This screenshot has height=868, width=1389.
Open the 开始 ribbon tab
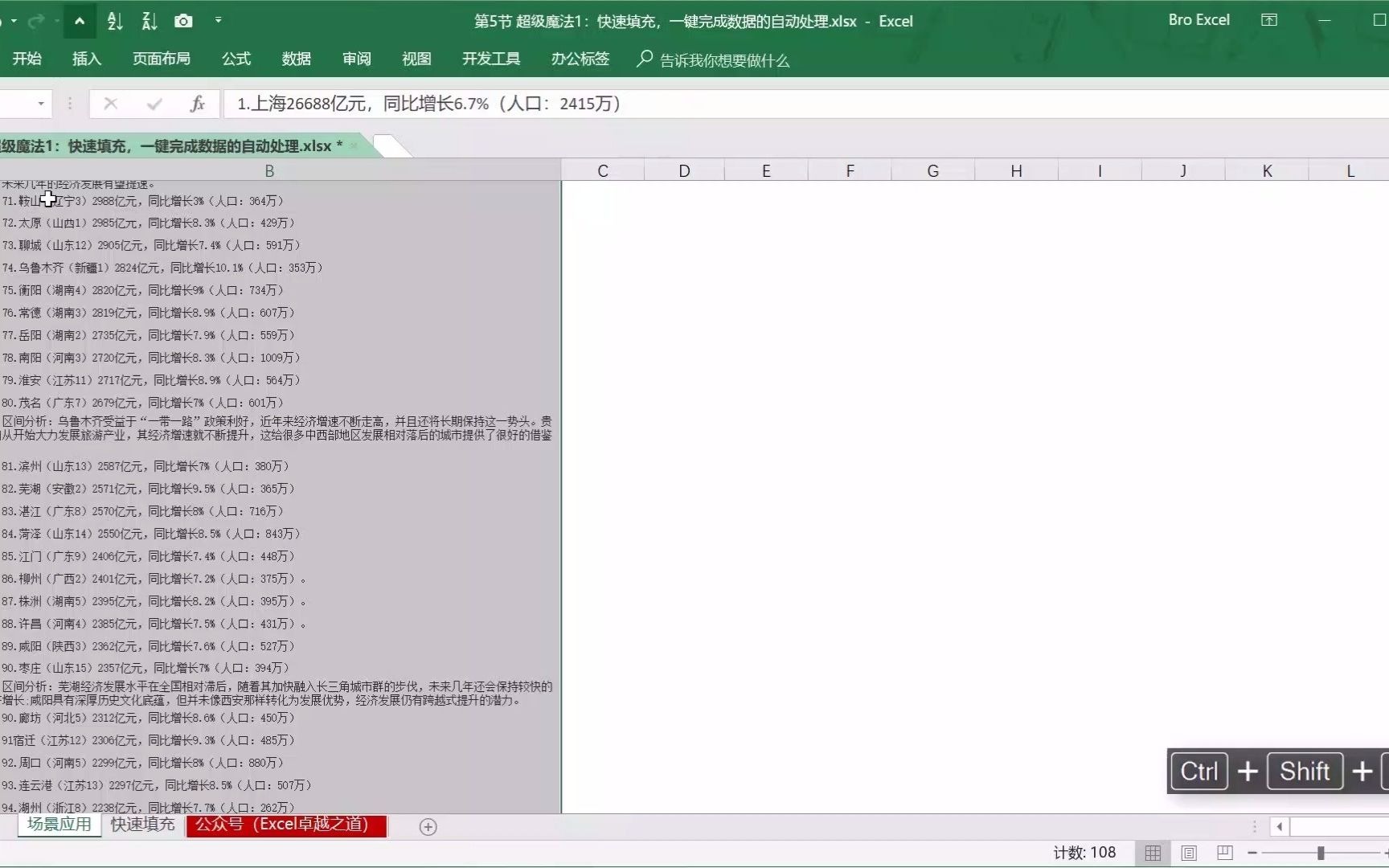pos(27,59)
